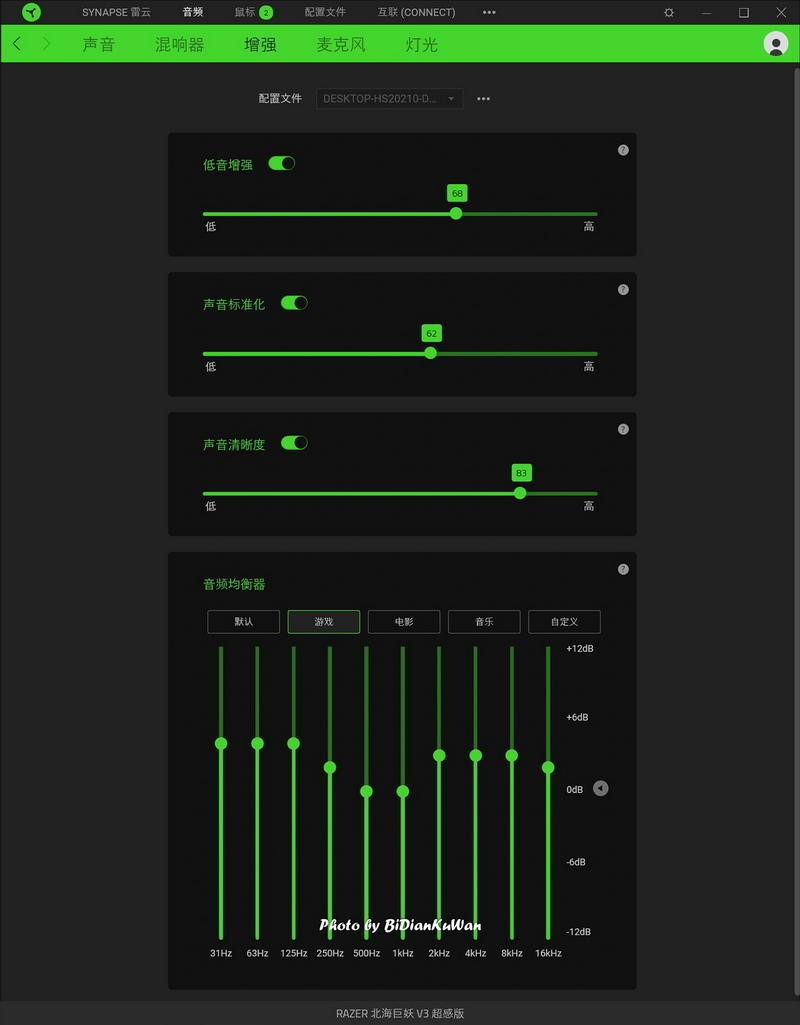The image size is (800, 1025).
Task: Open help icon for 音频均衡器 panel
Action: click(x=623, y=569)
